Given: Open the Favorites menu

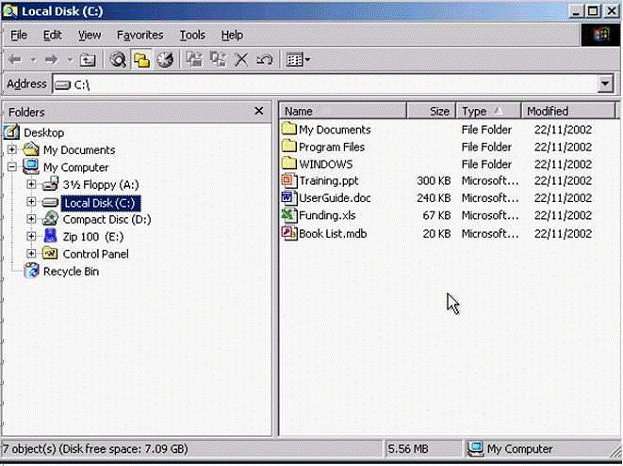Looking at the screenshot, I should point(140,35).
